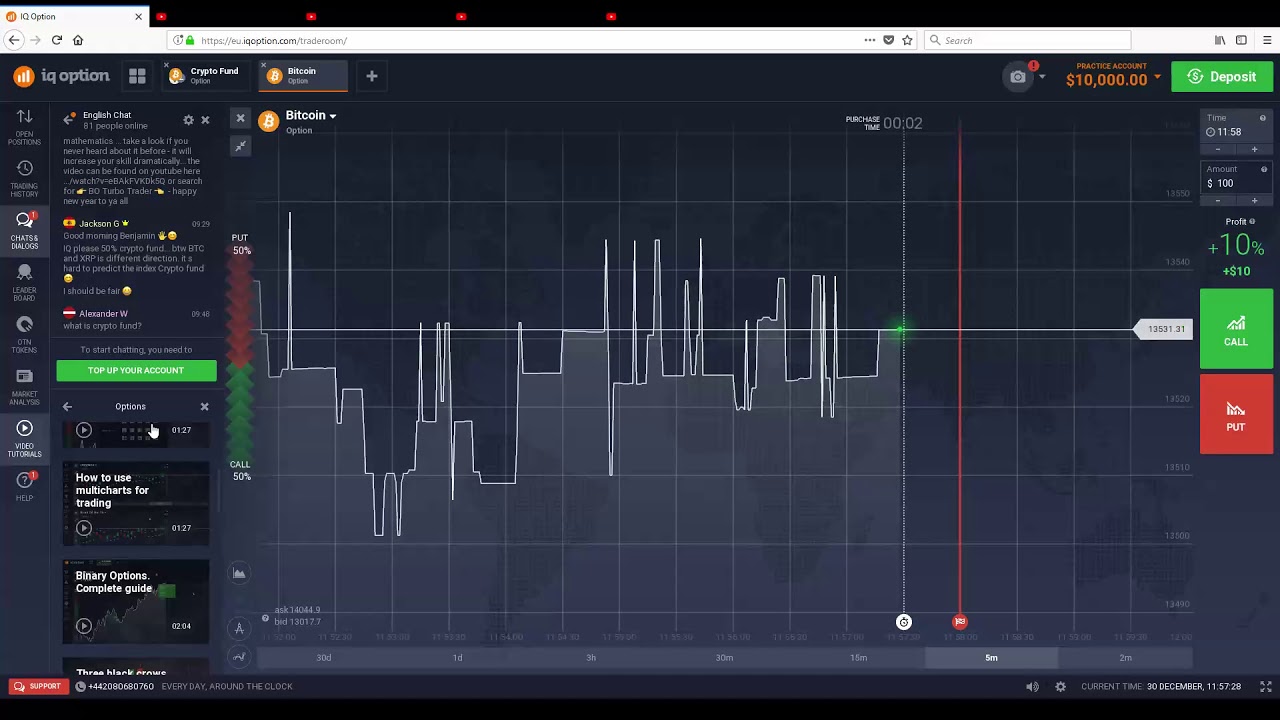Open the Open Positions sidebar panel
This screenshot has height=720, width=1280.
(x=24, y=126)
